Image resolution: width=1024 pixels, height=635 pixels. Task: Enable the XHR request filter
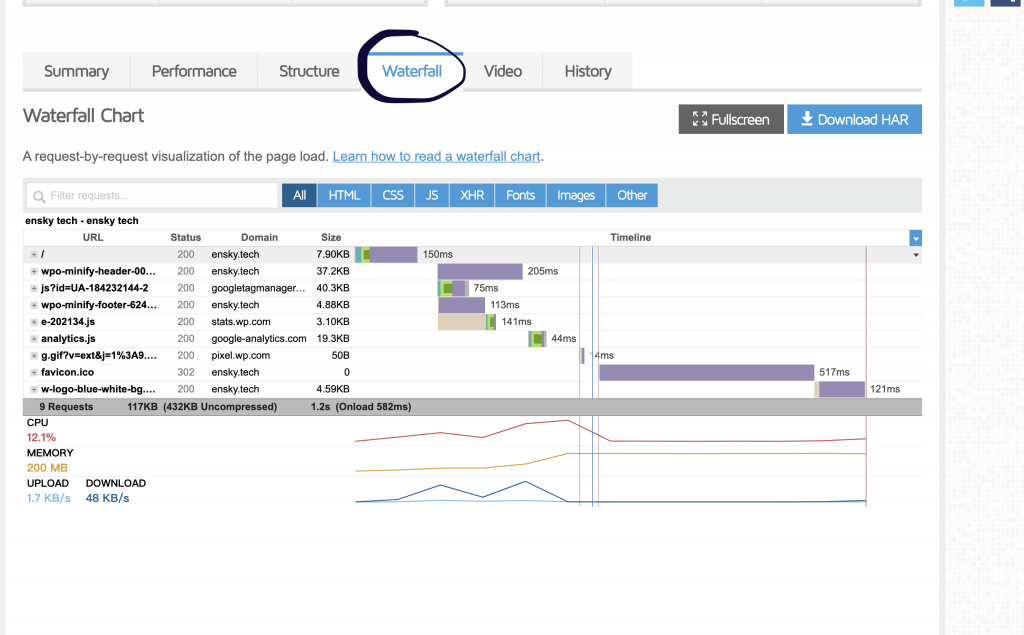[x=472, y=195]
